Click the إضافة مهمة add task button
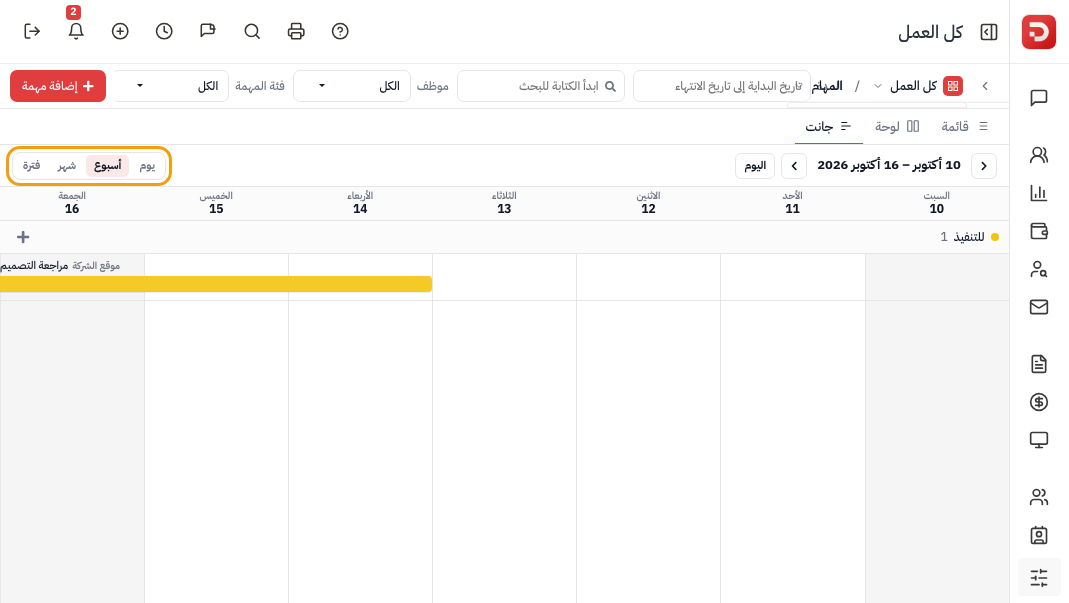The width and height of the screenshot is (1069, 603). click(58, 86)
